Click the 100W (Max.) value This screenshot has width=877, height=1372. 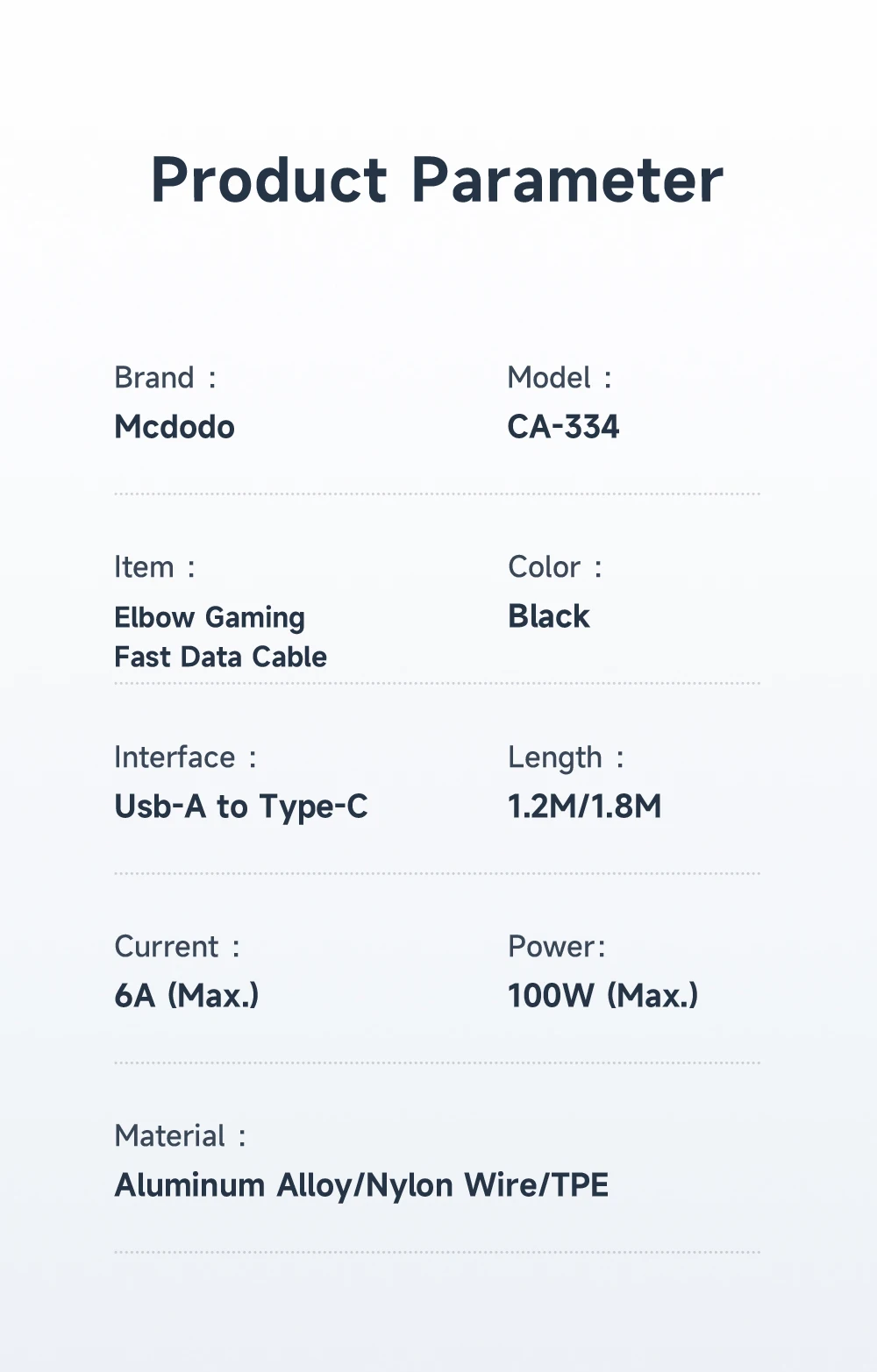pyautogui.click(x=603, y=996)
